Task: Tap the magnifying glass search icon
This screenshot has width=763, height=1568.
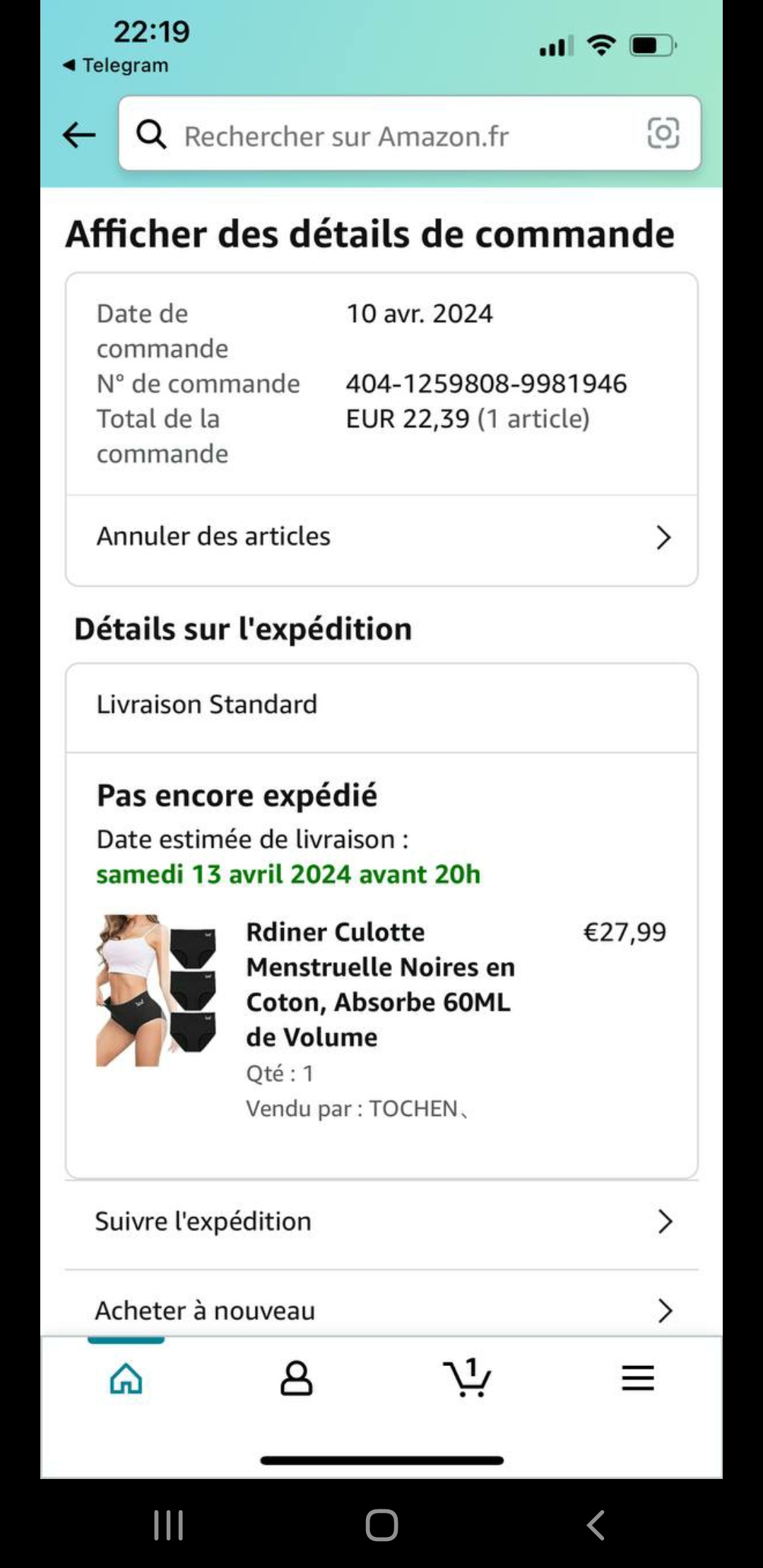Action: (151, 133)
